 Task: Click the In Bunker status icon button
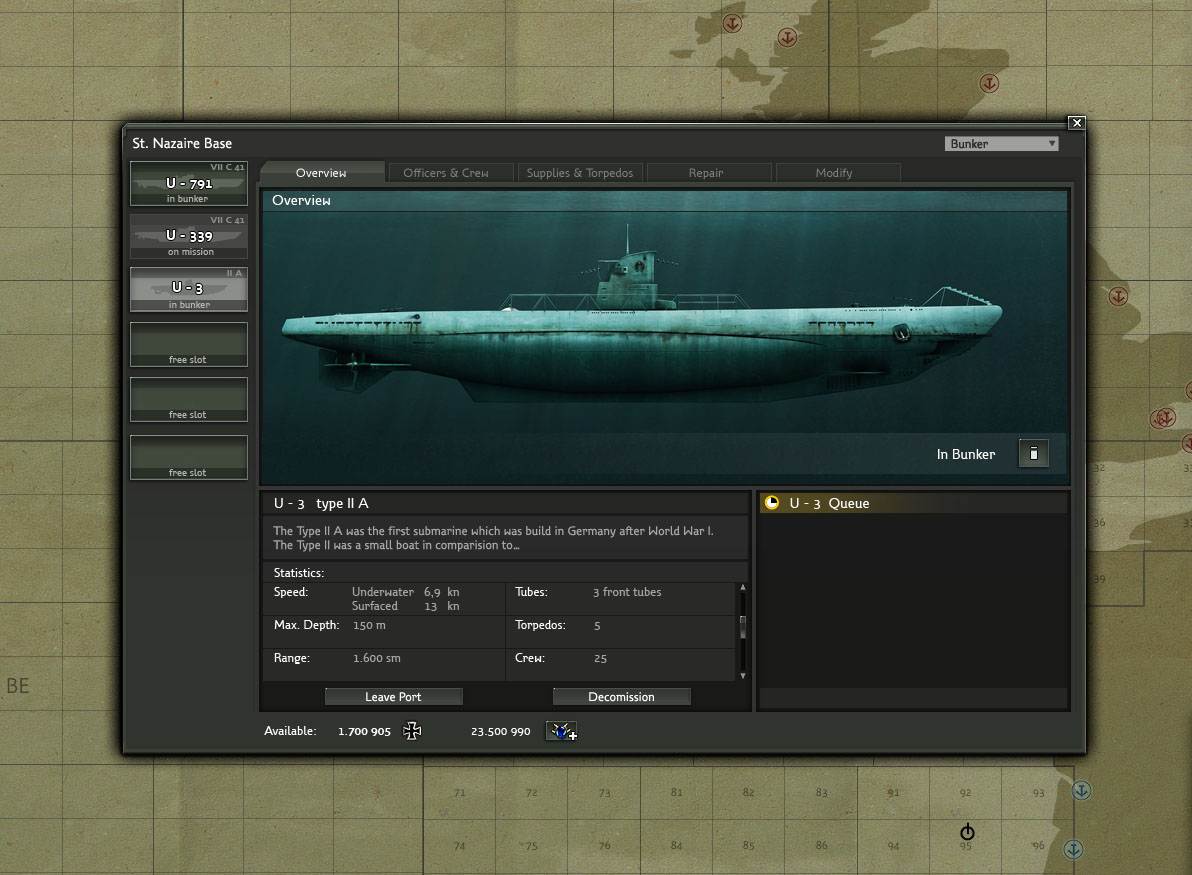(1033, 454)
